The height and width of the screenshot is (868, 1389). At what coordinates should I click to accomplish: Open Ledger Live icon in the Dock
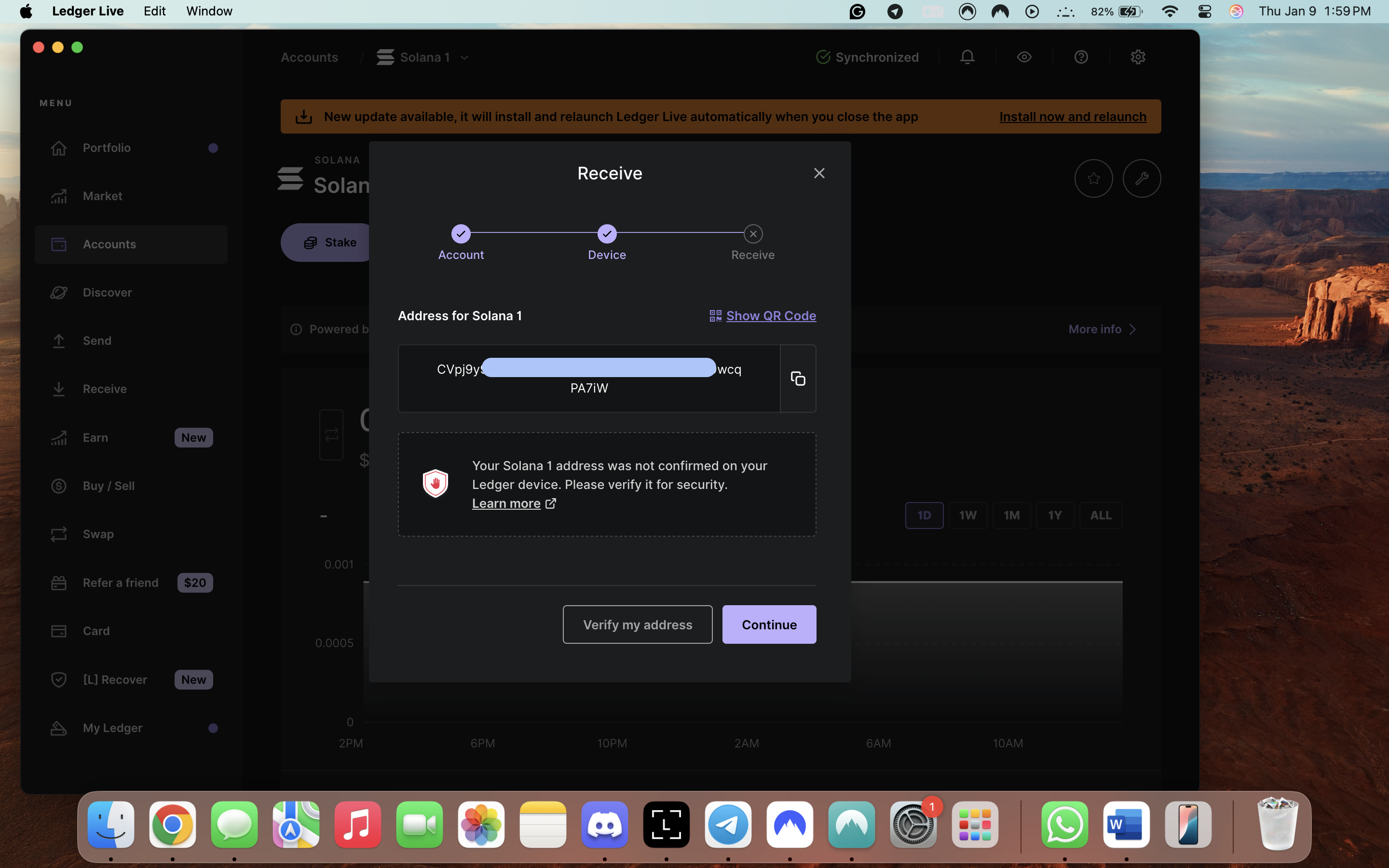666,825
